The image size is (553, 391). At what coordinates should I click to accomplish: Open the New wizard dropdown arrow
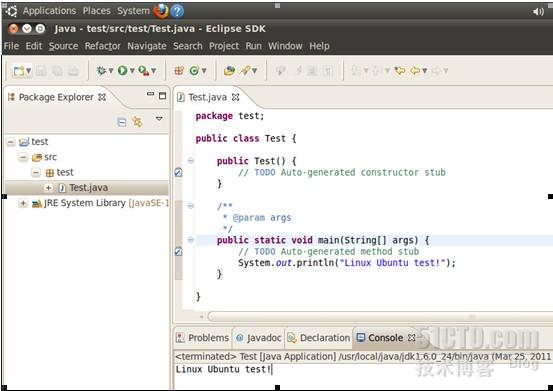click(x=29, y=71)
